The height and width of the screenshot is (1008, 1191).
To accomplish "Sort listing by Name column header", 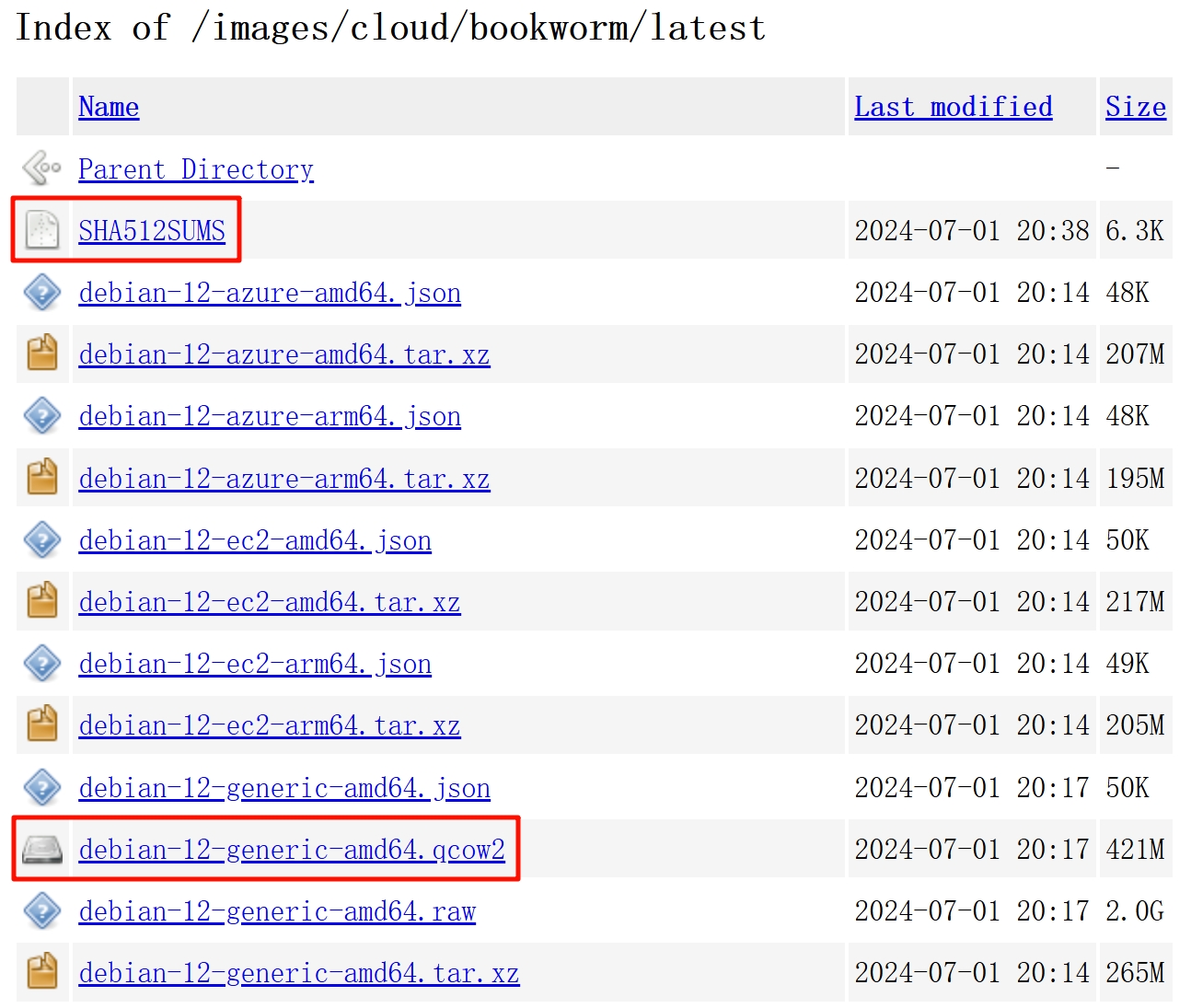I will click(109, 107).
